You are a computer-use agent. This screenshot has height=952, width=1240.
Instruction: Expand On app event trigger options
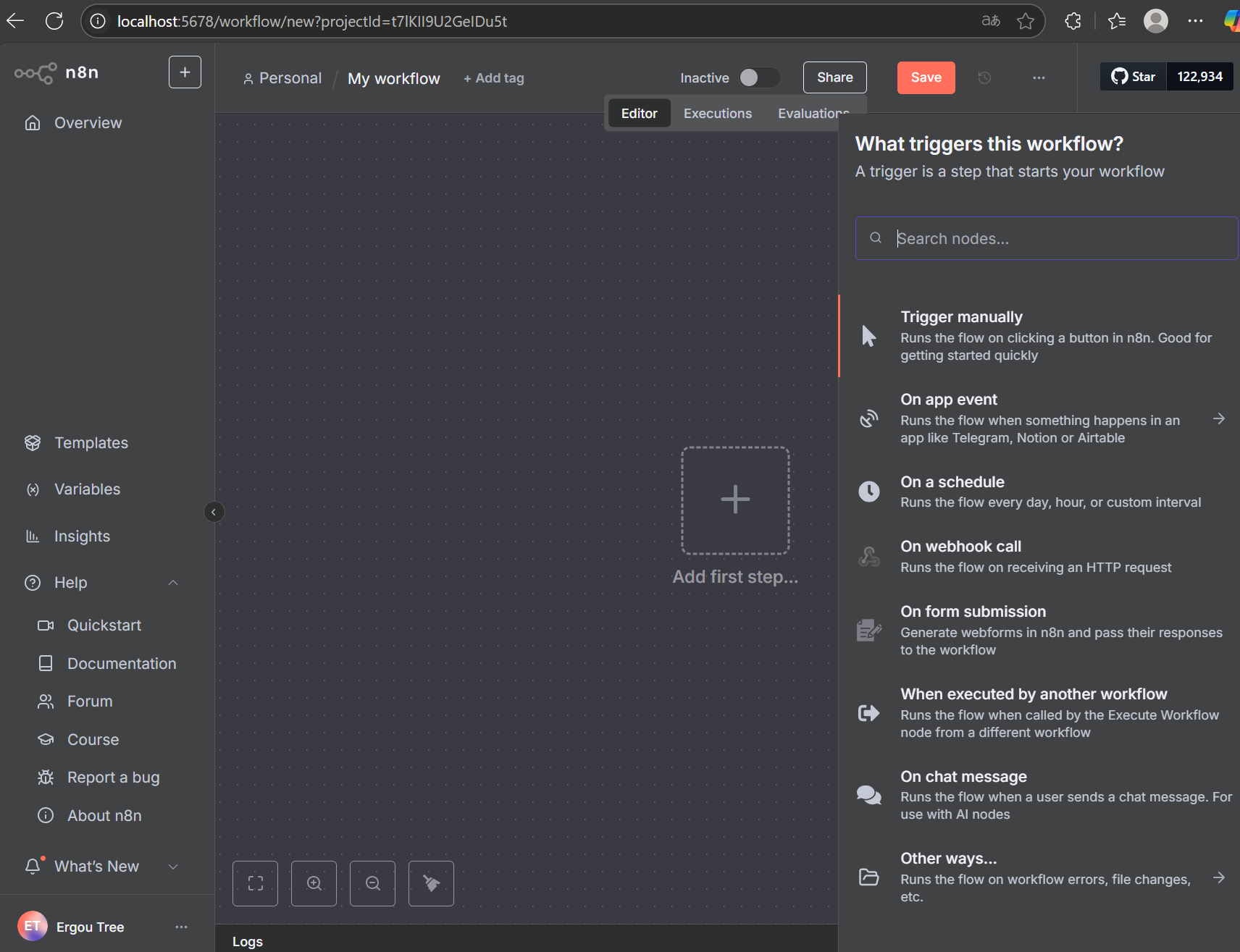coord(1219,418)
